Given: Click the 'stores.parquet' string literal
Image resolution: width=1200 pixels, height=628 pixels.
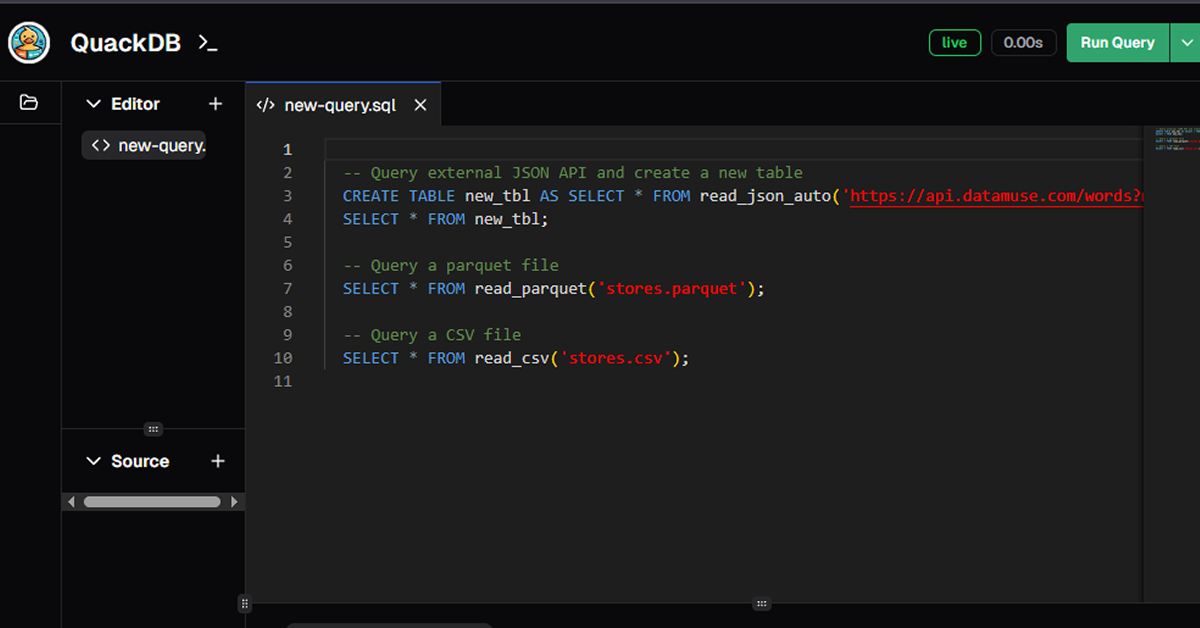Looking at the screenshot, I should coord(672,289).
